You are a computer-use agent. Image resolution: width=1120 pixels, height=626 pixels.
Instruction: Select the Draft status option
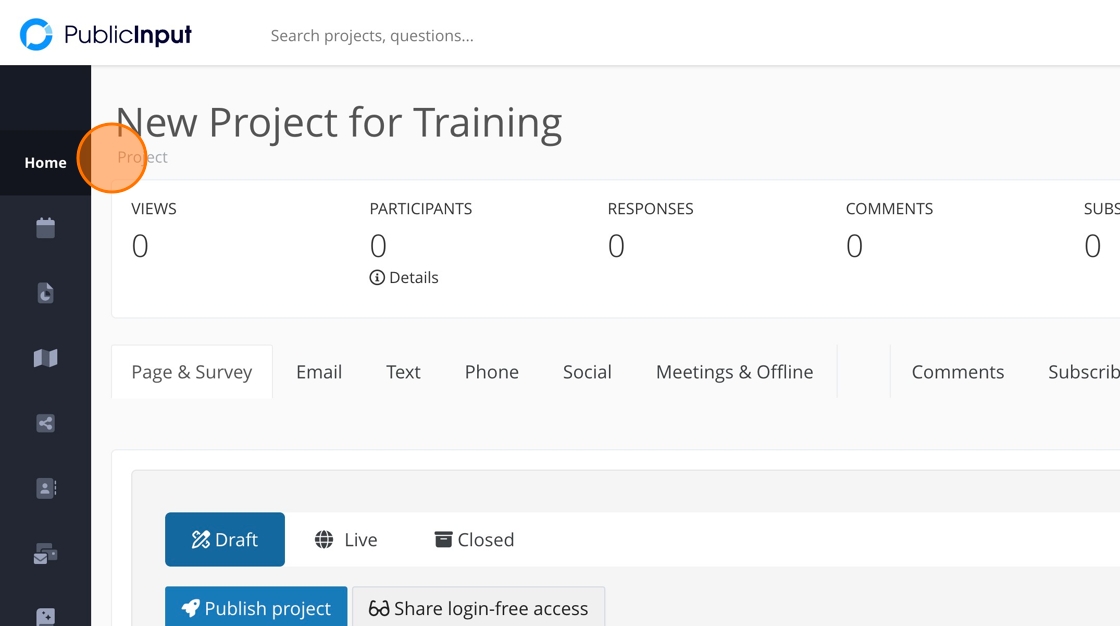pyautogui.click(x=225, y=539)
